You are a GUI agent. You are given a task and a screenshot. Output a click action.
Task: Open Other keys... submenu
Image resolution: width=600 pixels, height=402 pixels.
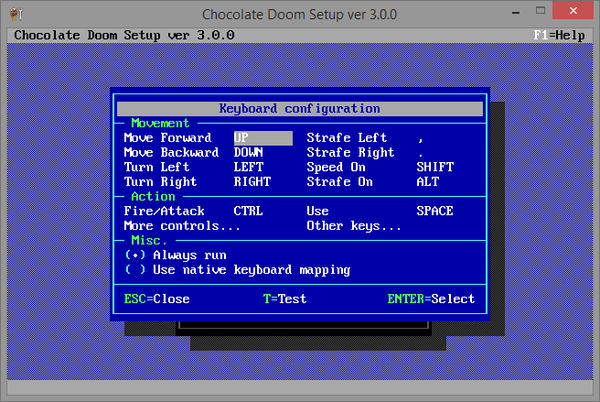354,226
